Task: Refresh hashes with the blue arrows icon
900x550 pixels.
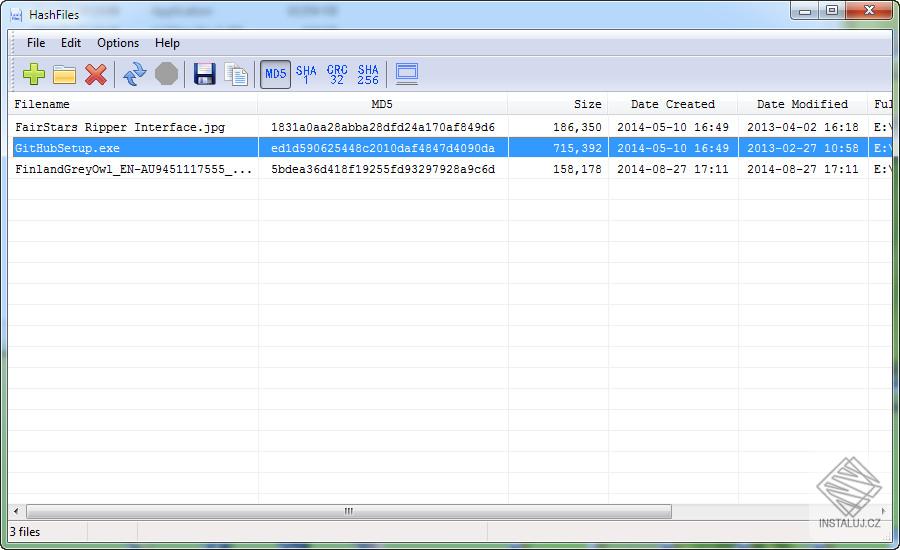Action: click(x=135, y=74)
